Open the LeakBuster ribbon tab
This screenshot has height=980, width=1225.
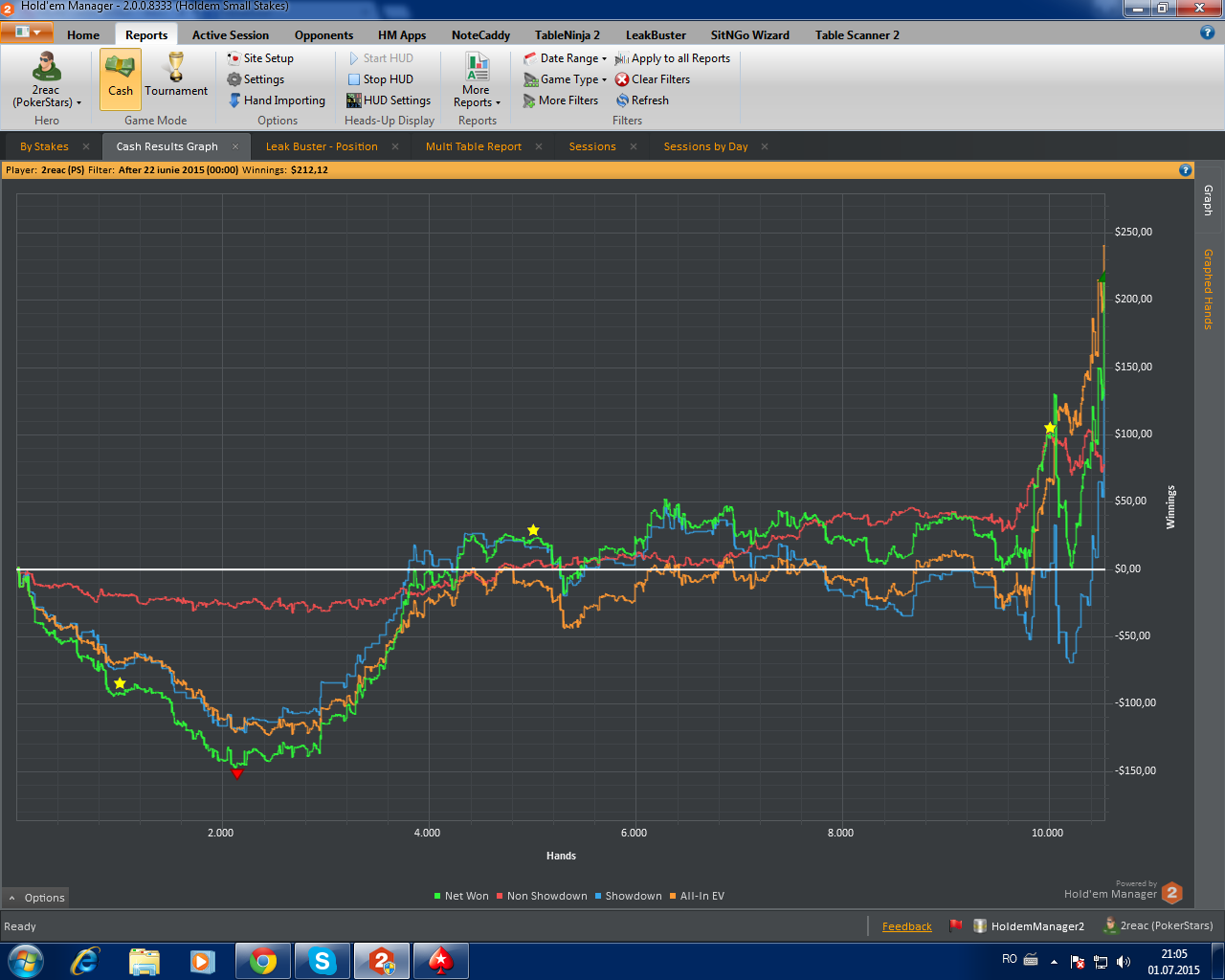click(656, 35)
